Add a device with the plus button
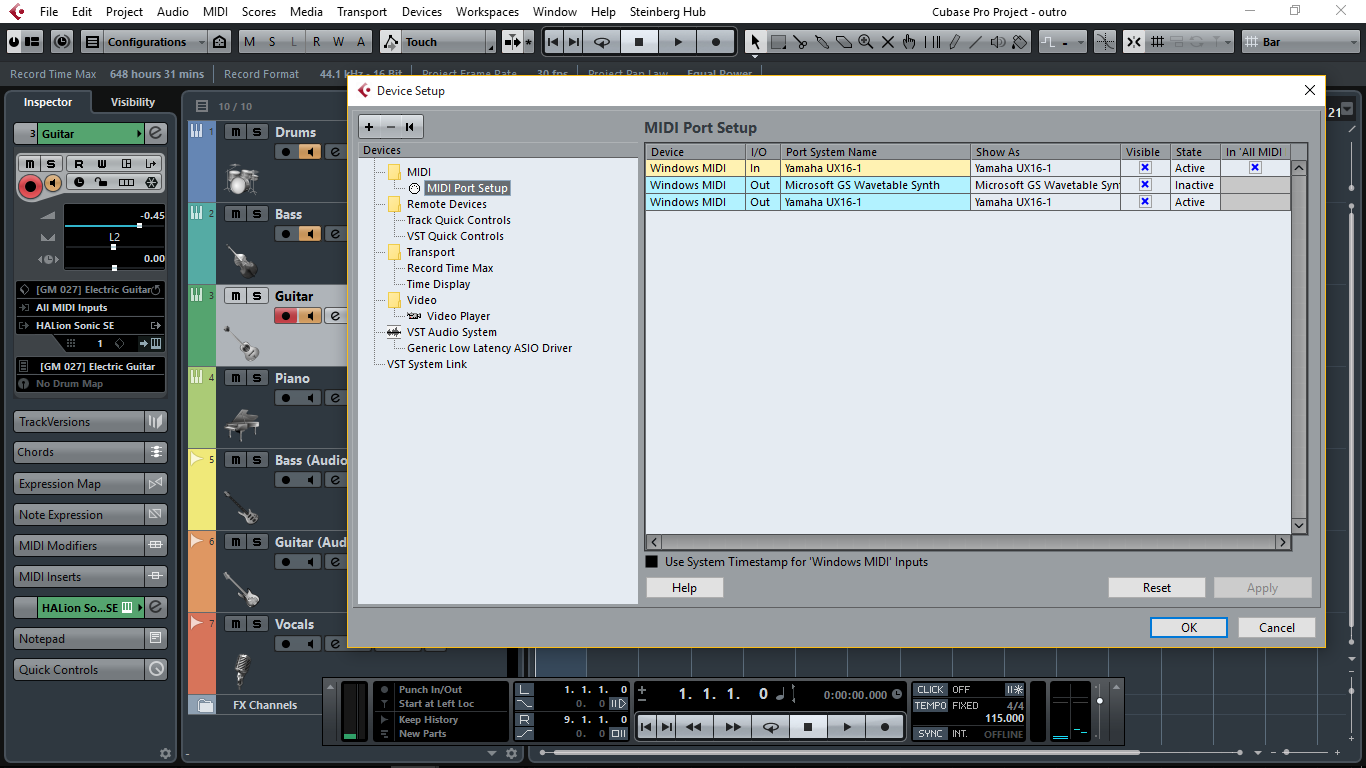1366x768 pixels. 369,126
